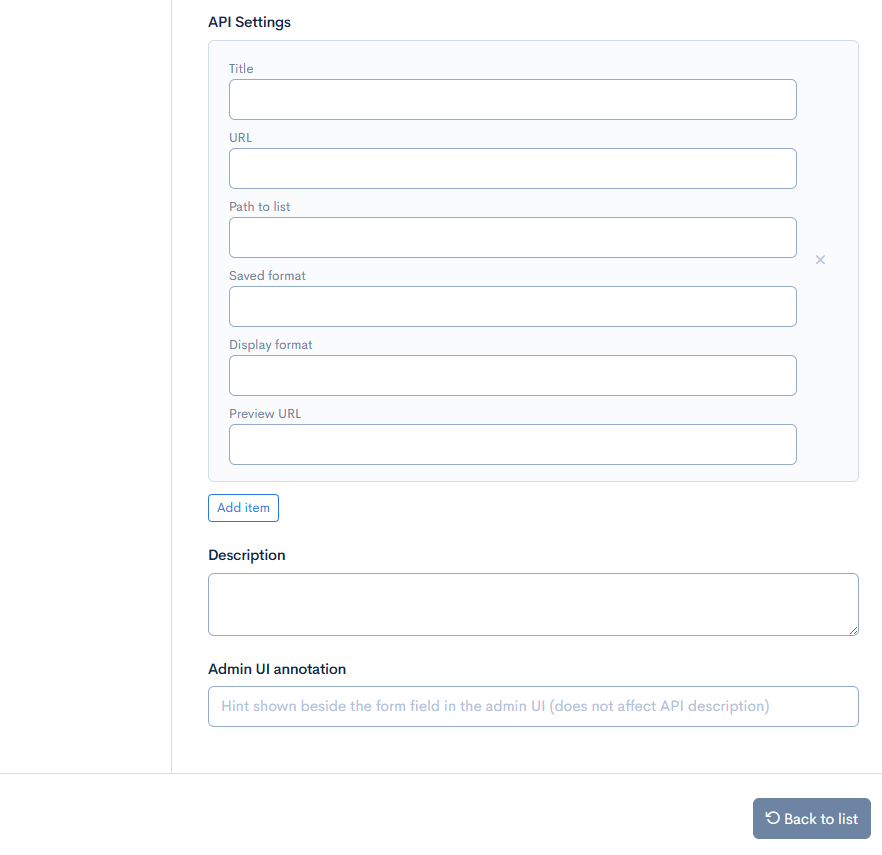882x855 pixels.
Task: Click the API Settings section heading
Action: [x=249, y=22]
